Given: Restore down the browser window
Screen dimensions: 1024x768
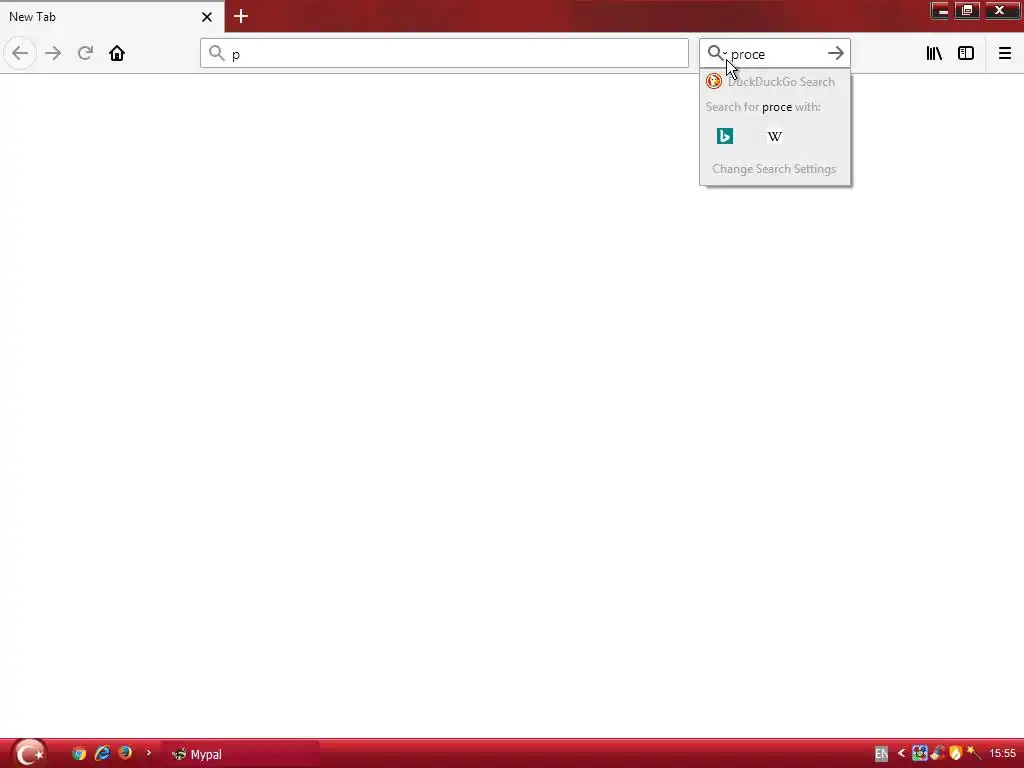Looking at the screenshot, I should point(967,10).
